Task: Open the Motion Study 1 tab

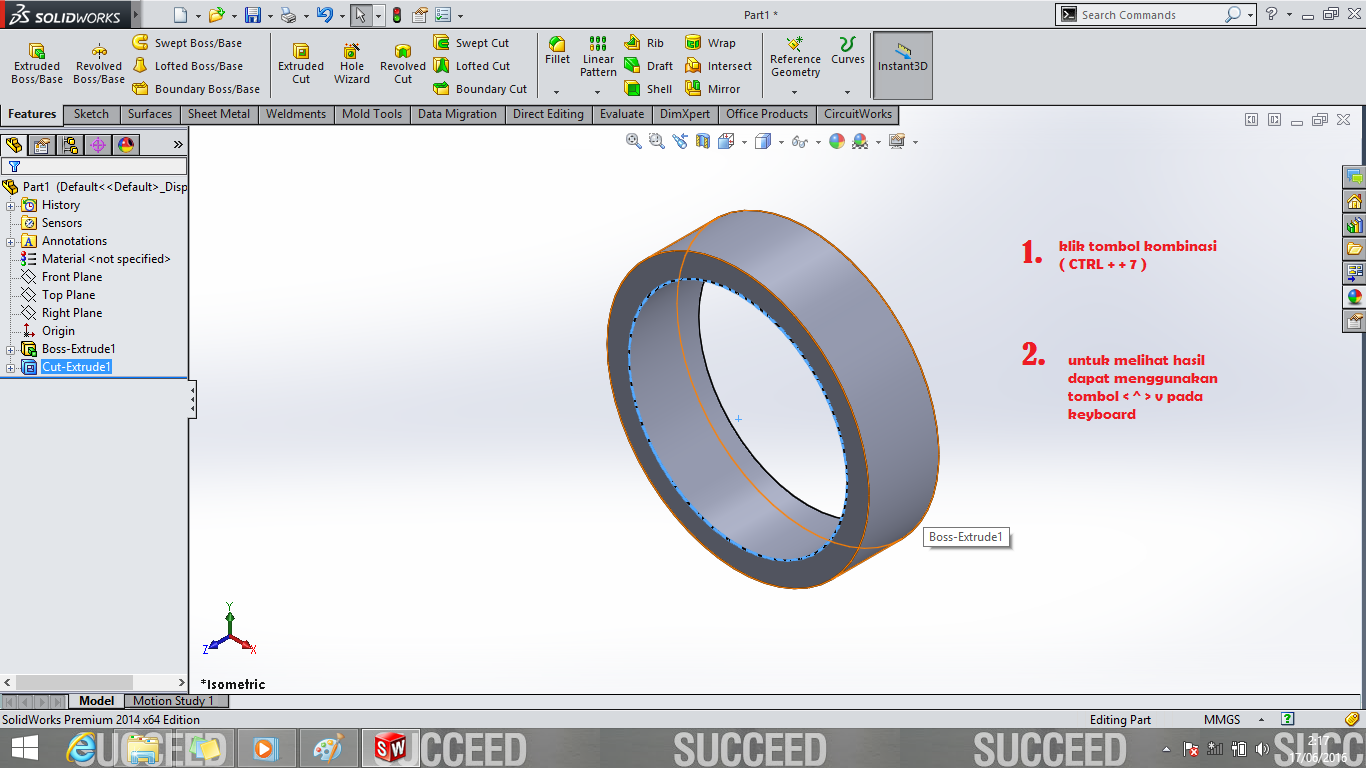Action: pos(175,700)
